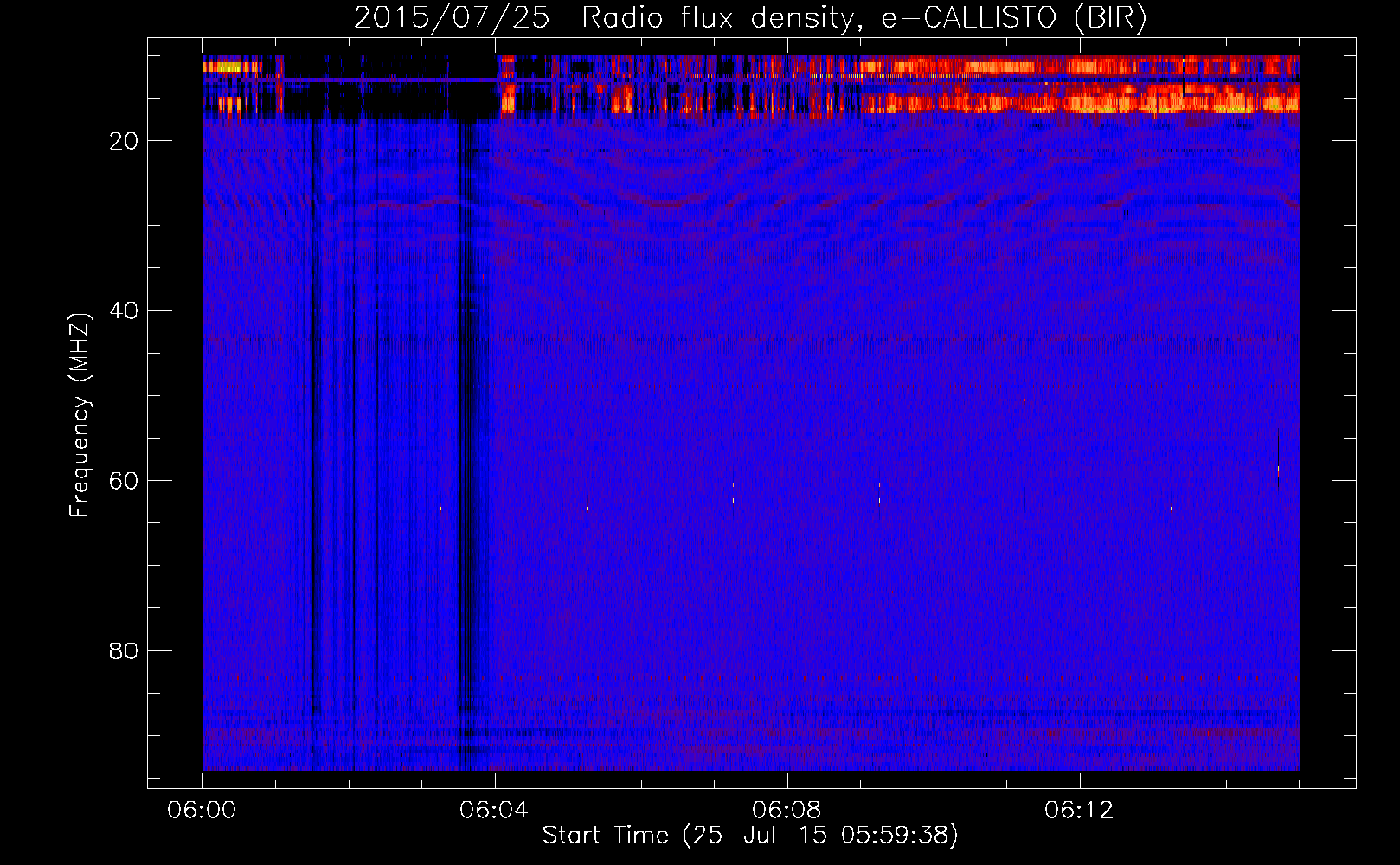Viewport: 1400px width, 865px height.
Task: Click the "Start Time (25-Jul-15 05:59:38)" label
Action: point(750,836)
